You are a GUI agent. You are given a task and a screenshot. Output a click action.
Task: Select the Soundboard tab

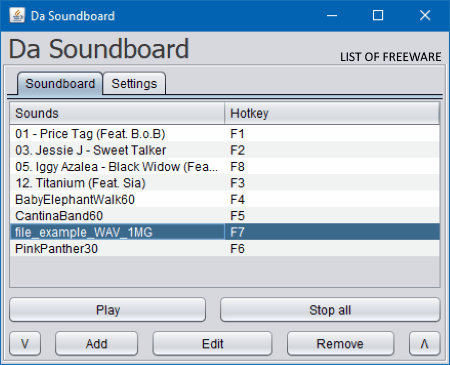(60, 84)
